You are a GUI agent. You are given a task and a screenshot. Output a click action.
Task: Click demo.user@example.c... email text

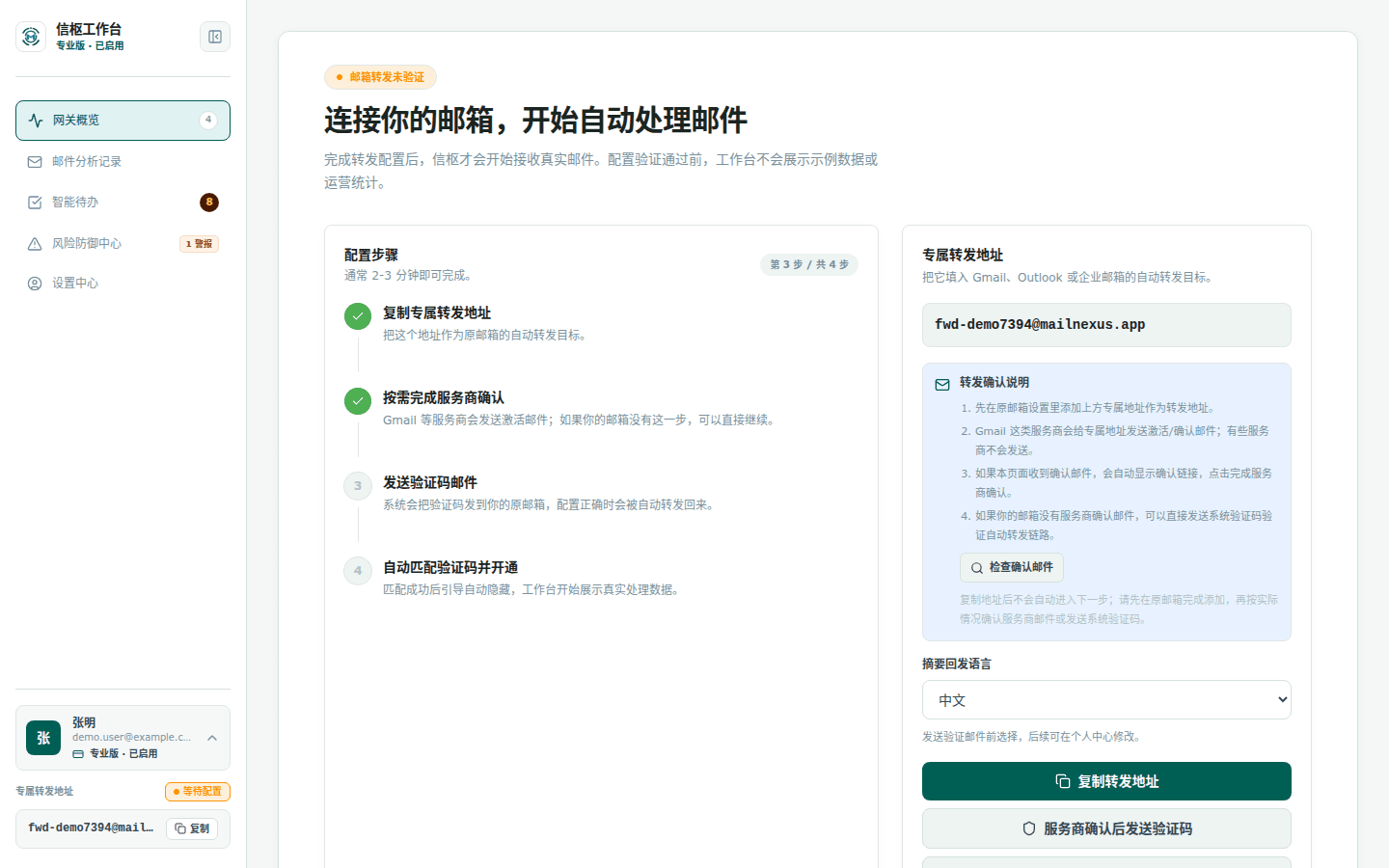(x=131, y=738)
